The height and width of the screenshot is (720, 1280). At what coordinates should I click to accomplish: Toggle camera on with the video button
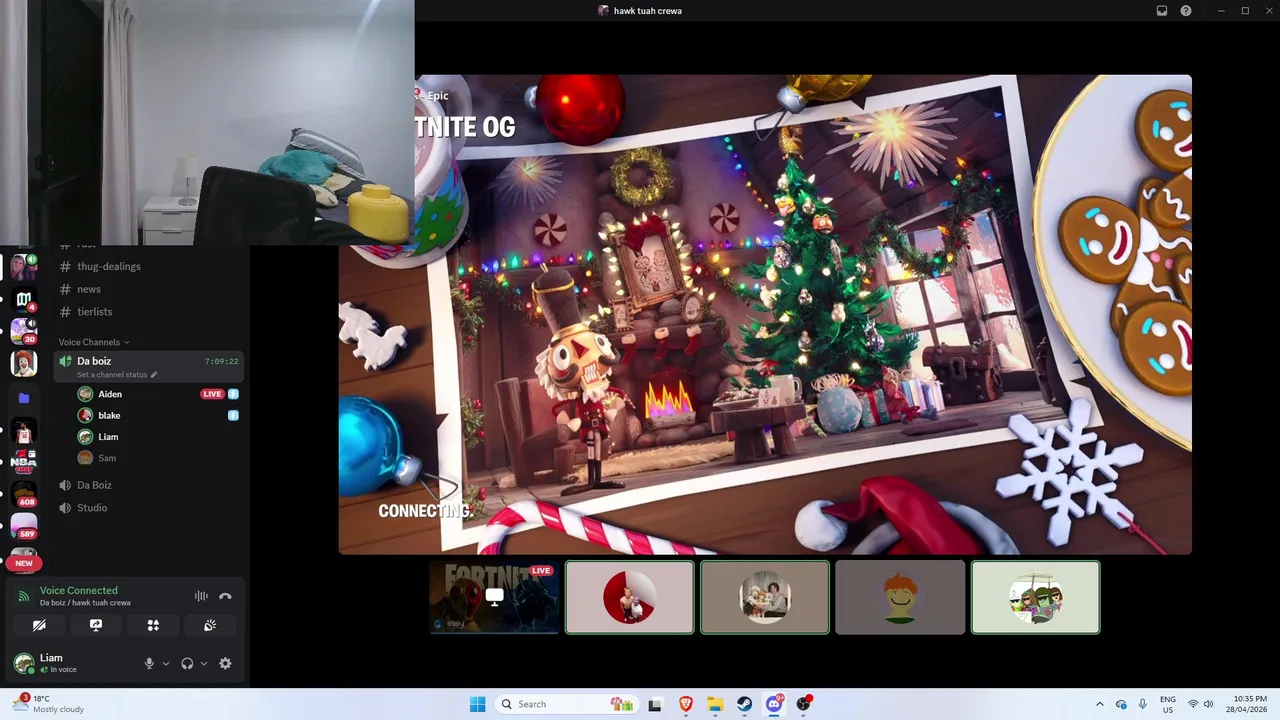tap(39, 625)
